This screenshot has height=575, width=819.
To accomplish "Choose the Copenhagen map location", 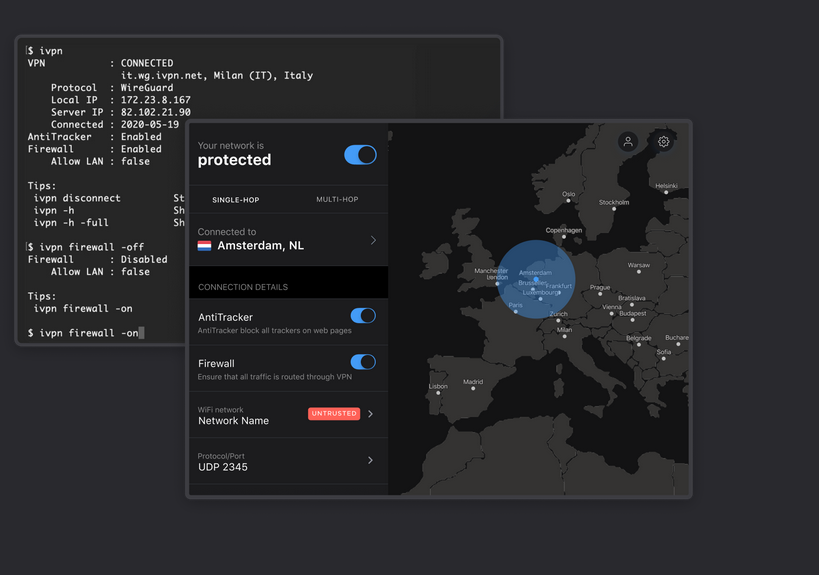I will (564, 237).
